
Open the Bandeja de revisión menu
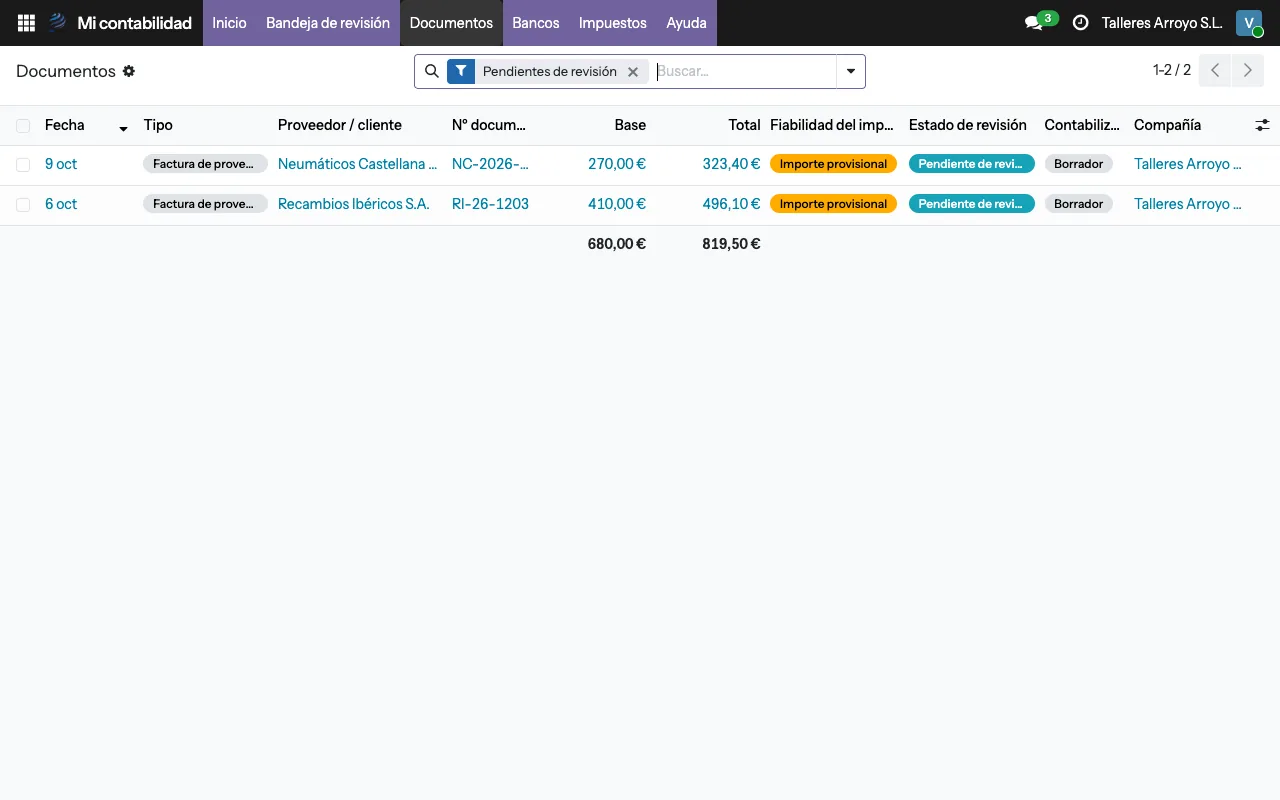point(328,23)
